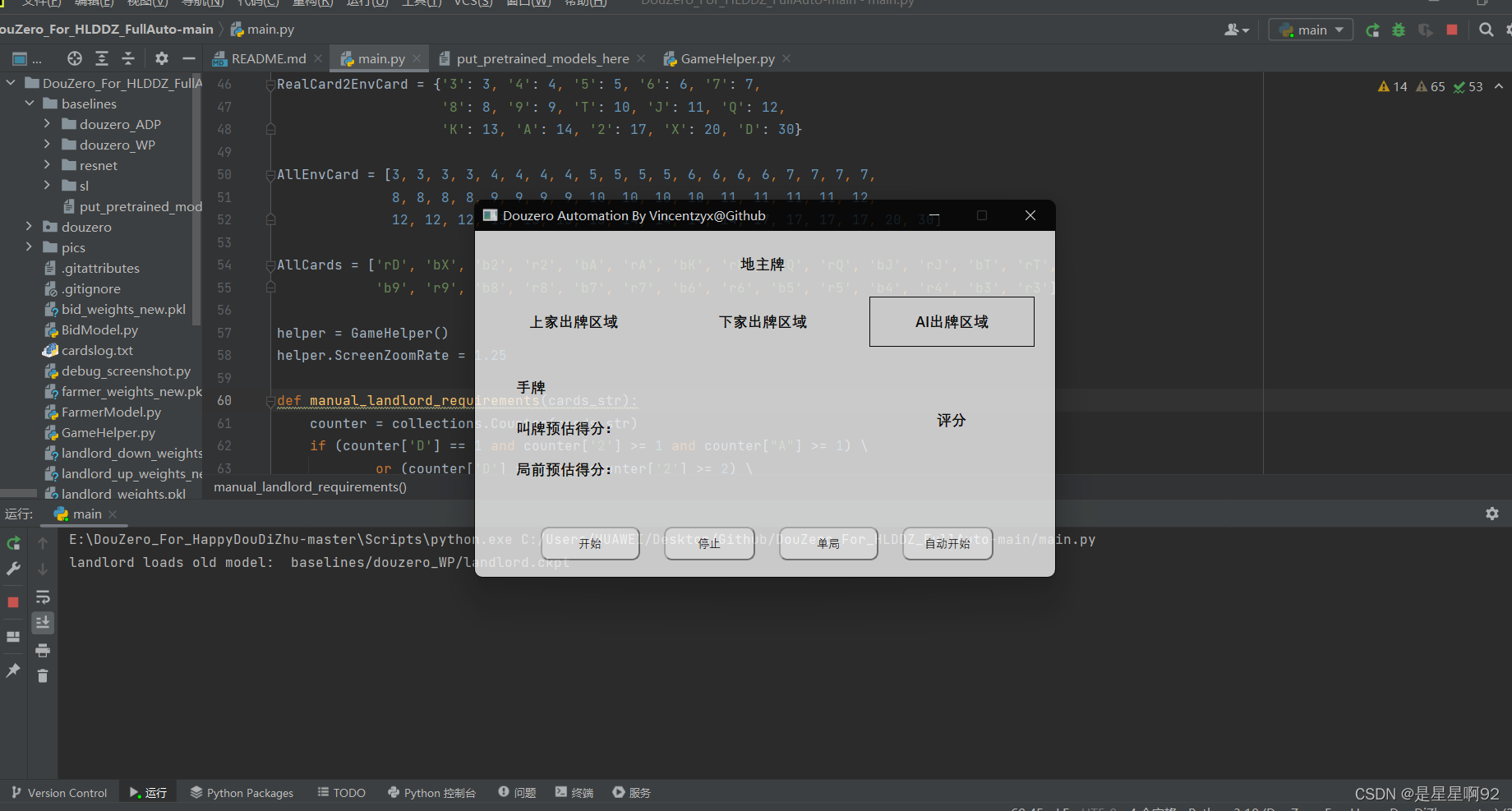Open project panel gear options
The height and width of the screenshot is (811, 1512).
[x=162, y=58]
